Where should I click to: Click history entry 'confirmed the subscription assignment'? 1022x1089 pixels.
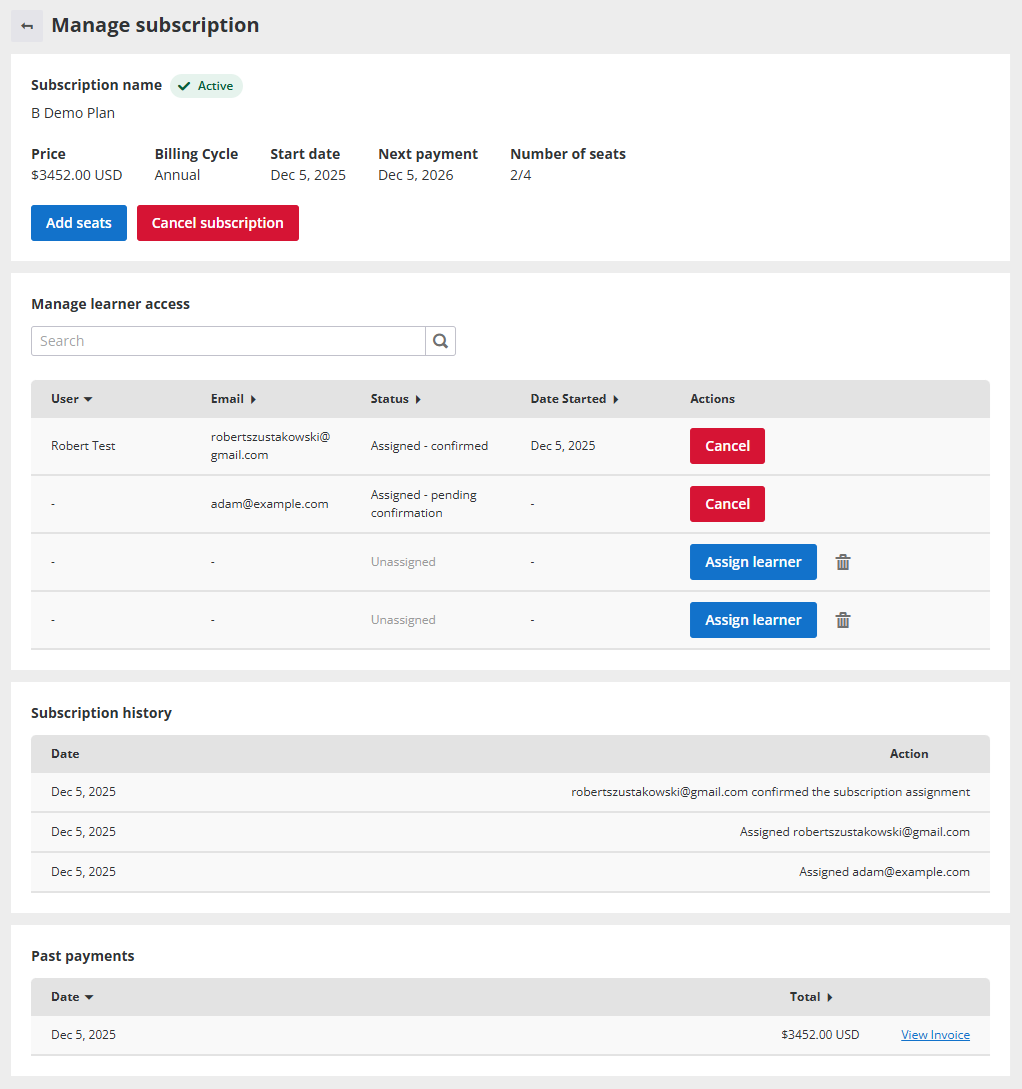click(771, 792)
